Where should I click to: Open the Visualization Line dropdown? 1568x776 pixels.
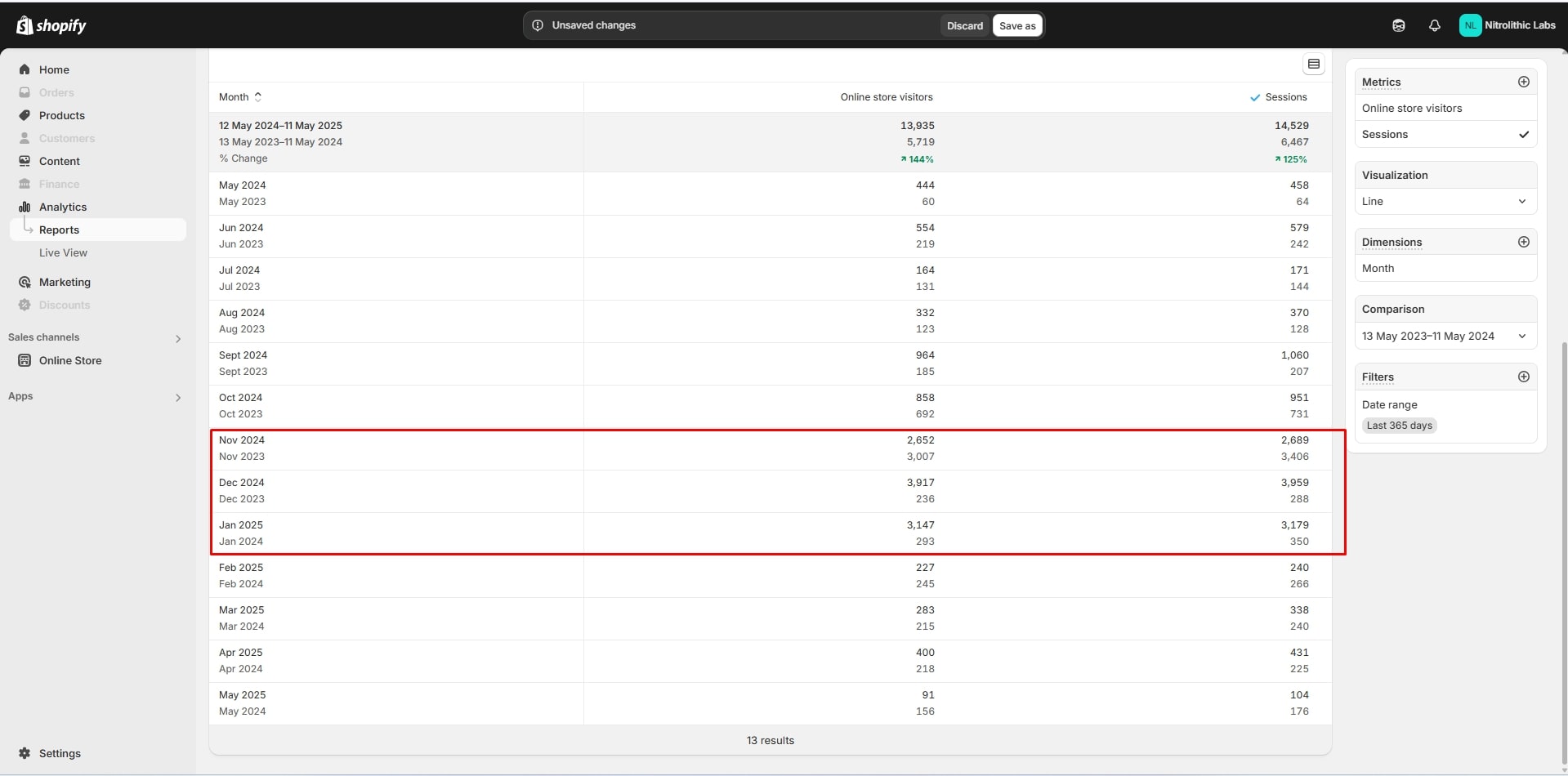[x=1445, y=201]
